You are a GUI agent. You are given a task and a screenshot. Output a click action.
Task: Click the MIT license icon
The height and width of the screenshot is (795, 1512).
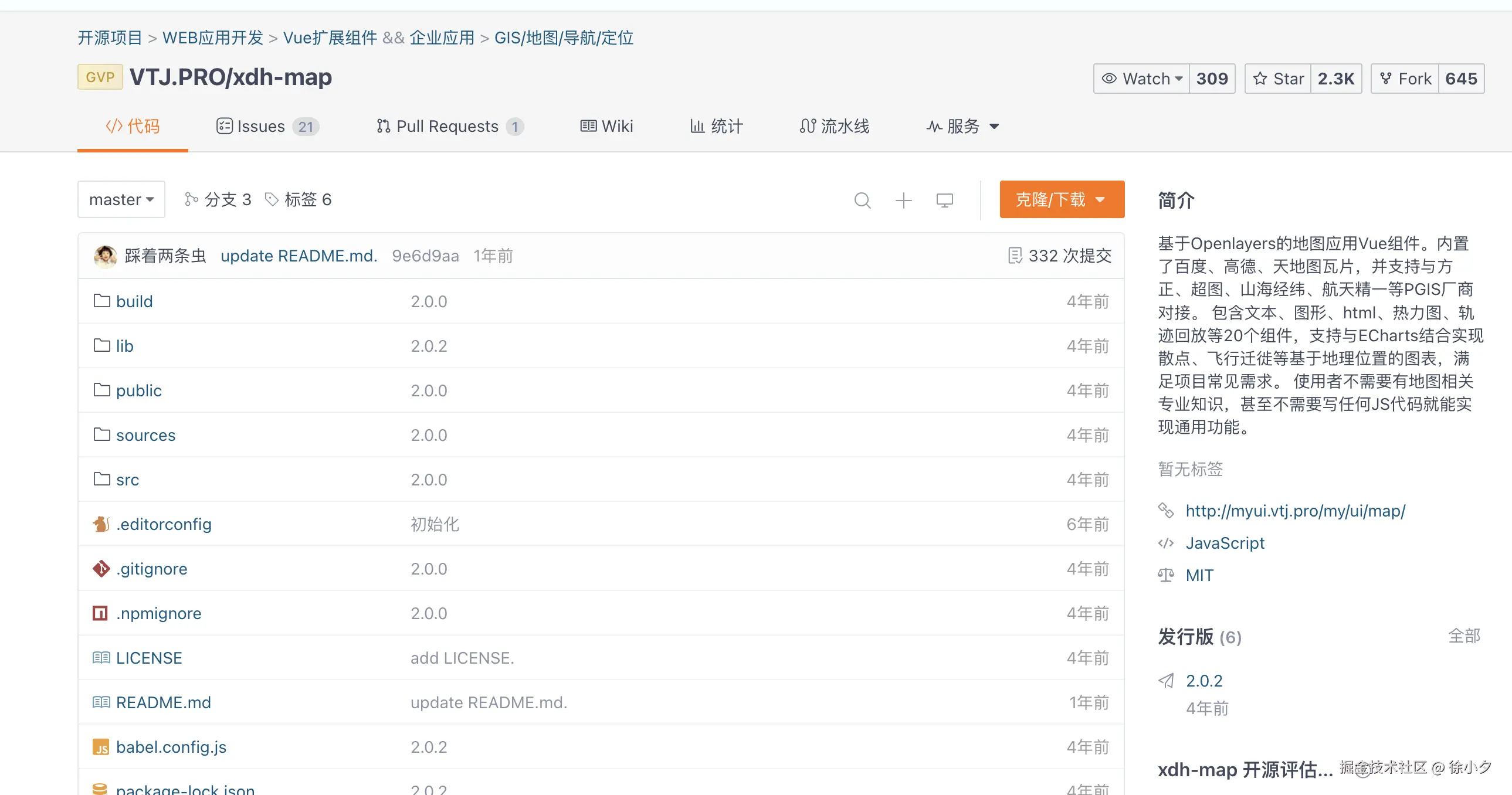(1166, 575)
